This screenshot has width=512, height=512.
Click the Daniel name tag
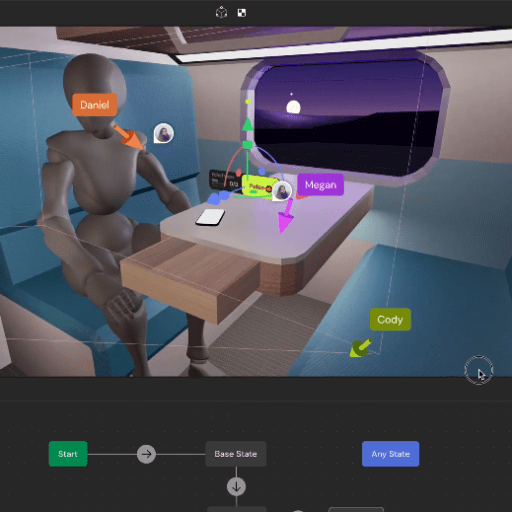pyautogui.click(x=95, y=105)
